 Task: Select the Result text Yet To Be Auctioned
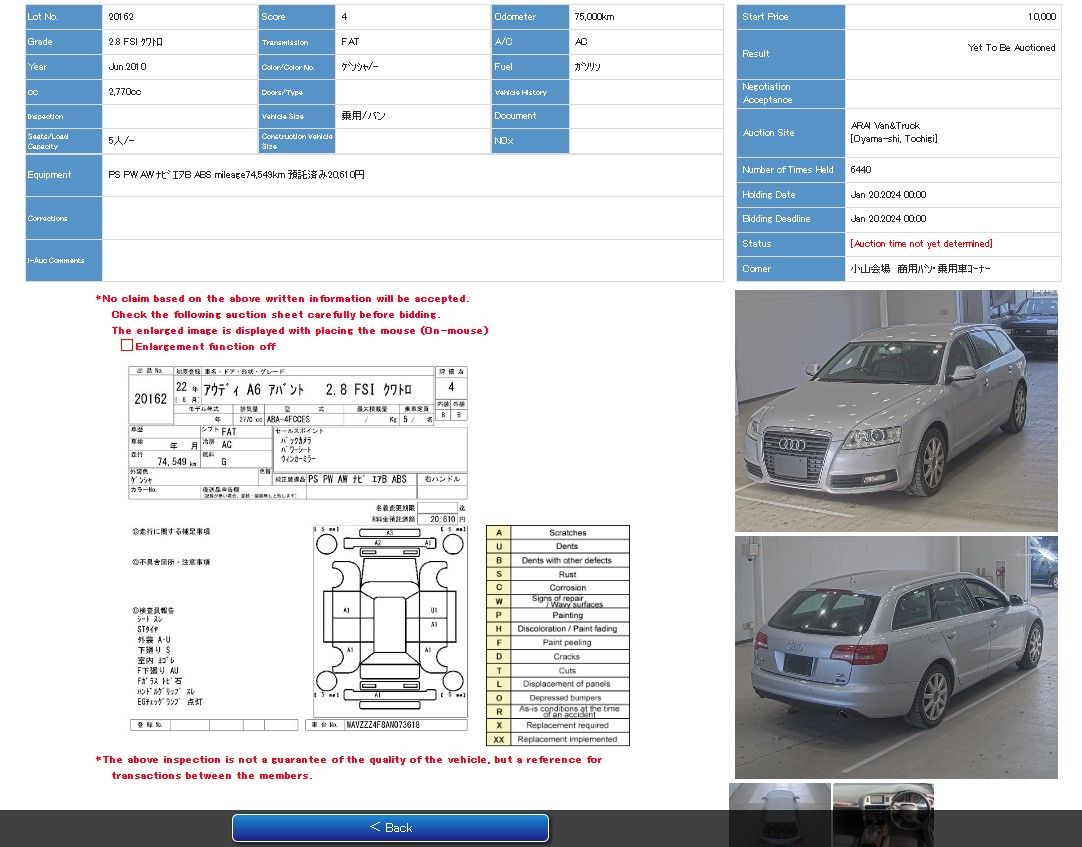(x=1011, y=48)
